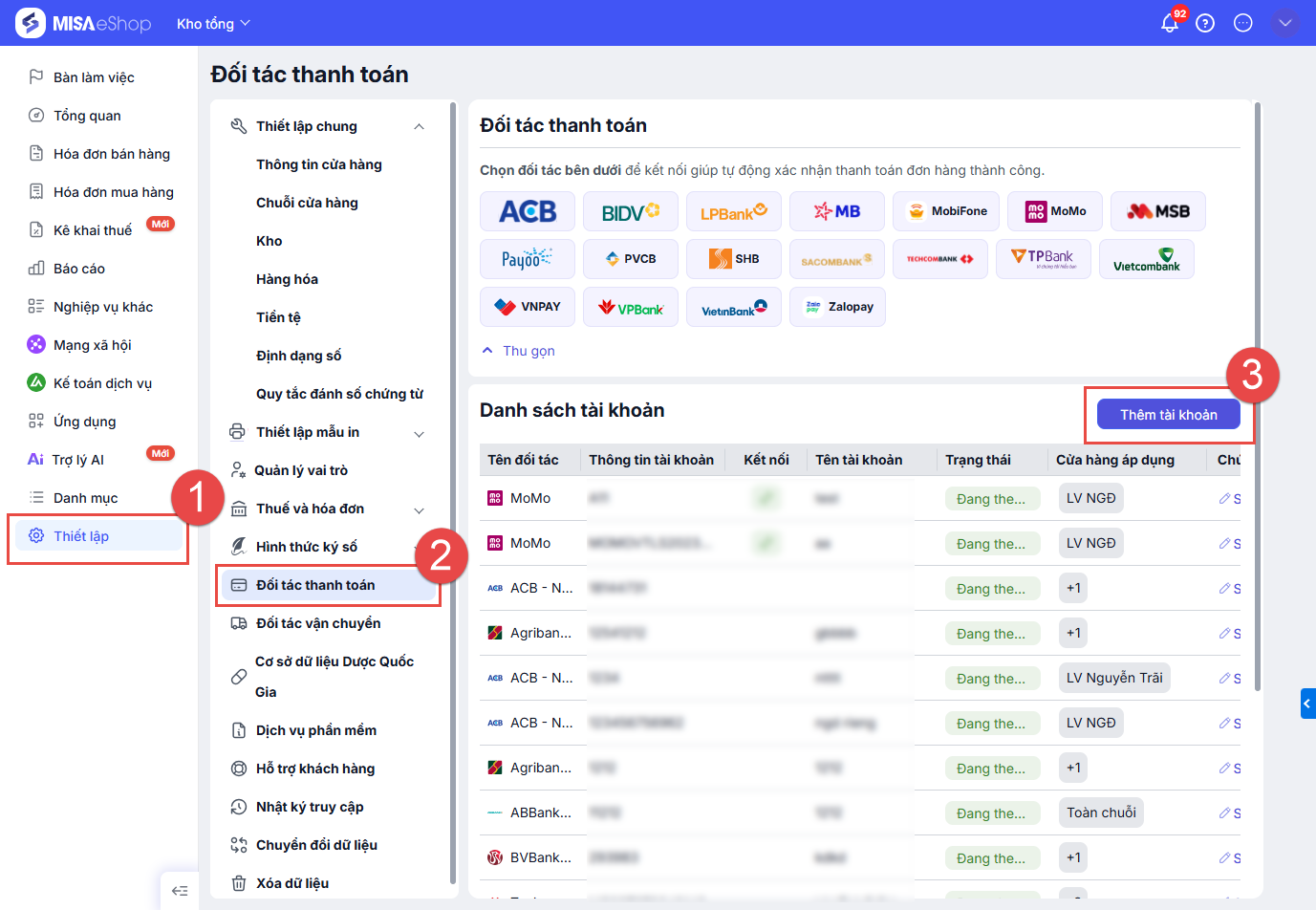Choose Zalopay payment partner tile
The height and width of the screenshot is (910, 1316).
point(837,307)
